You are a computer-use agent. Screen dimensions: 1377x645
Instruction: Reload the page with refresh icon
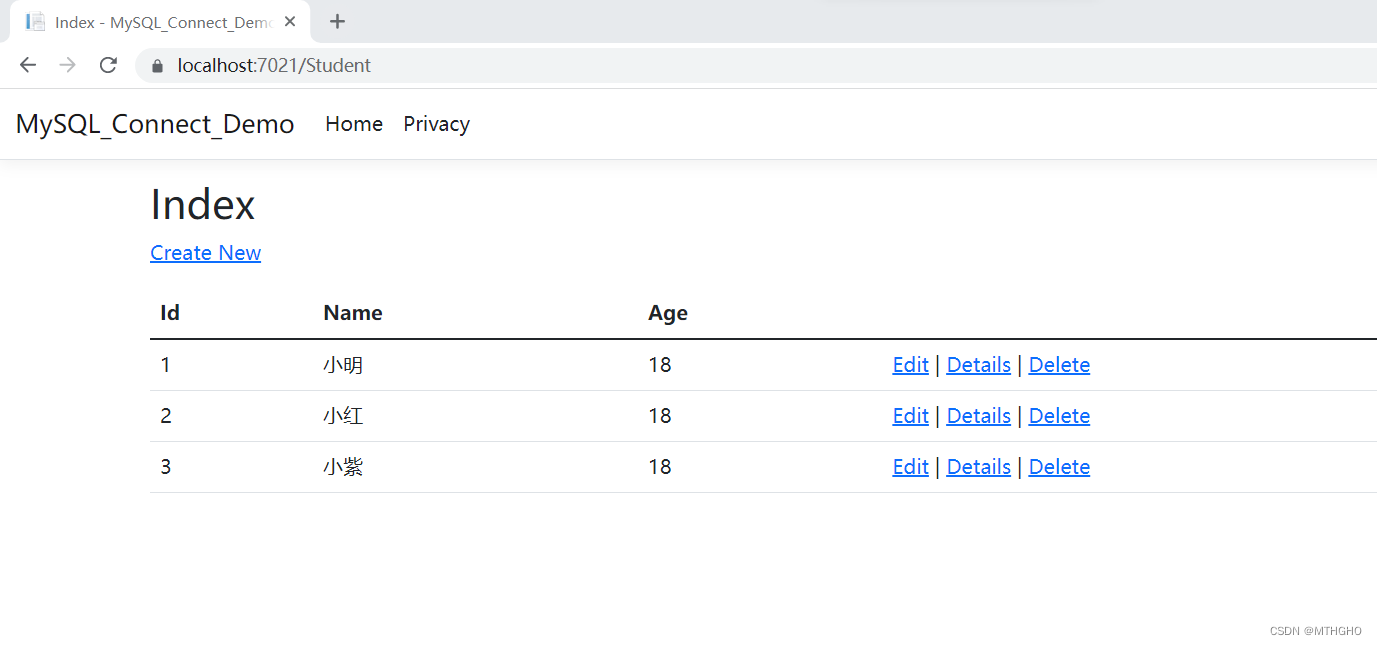[x=108, y=65]
